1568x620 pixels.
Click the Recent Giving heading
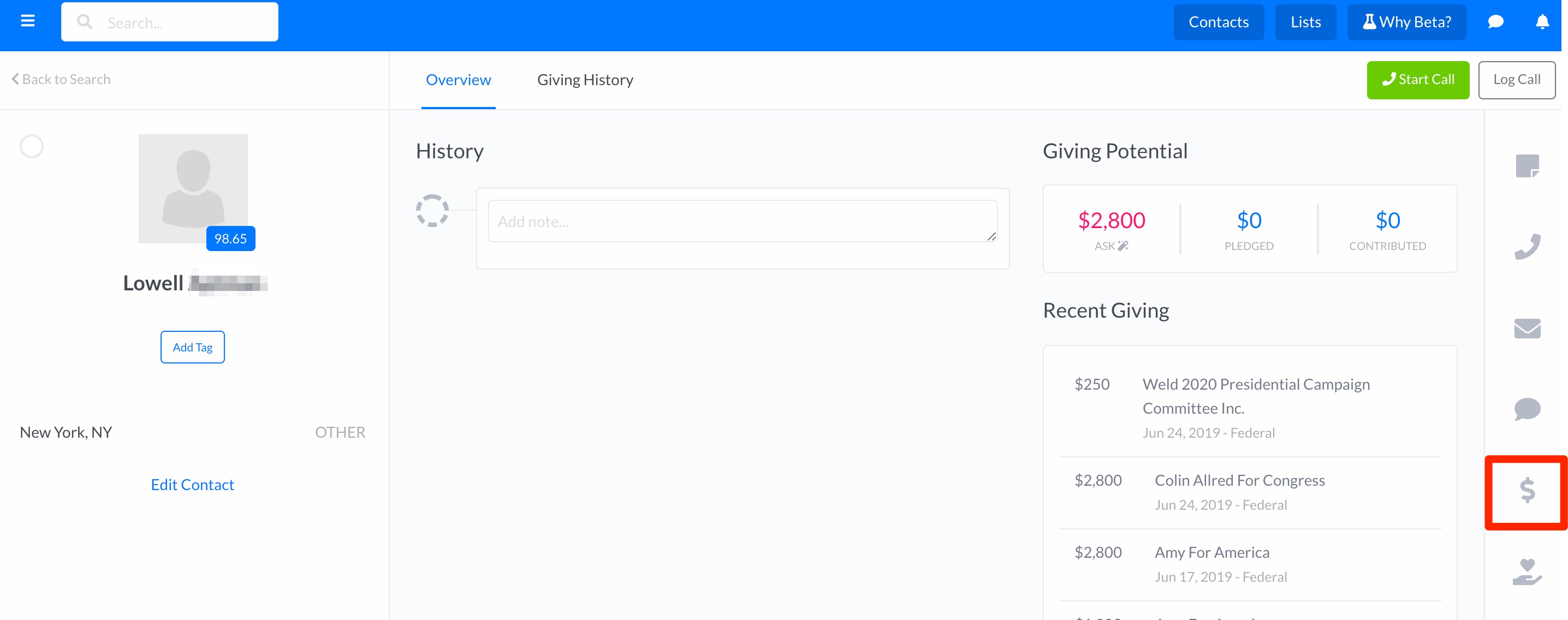pyautogui.click(x=1106, y=311)
